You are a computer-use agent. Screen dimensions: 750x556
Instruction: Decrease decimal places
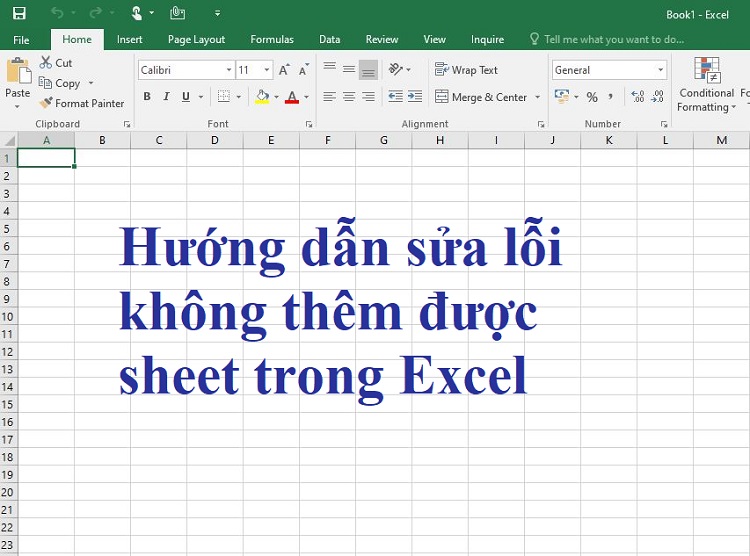click(658, 97)
